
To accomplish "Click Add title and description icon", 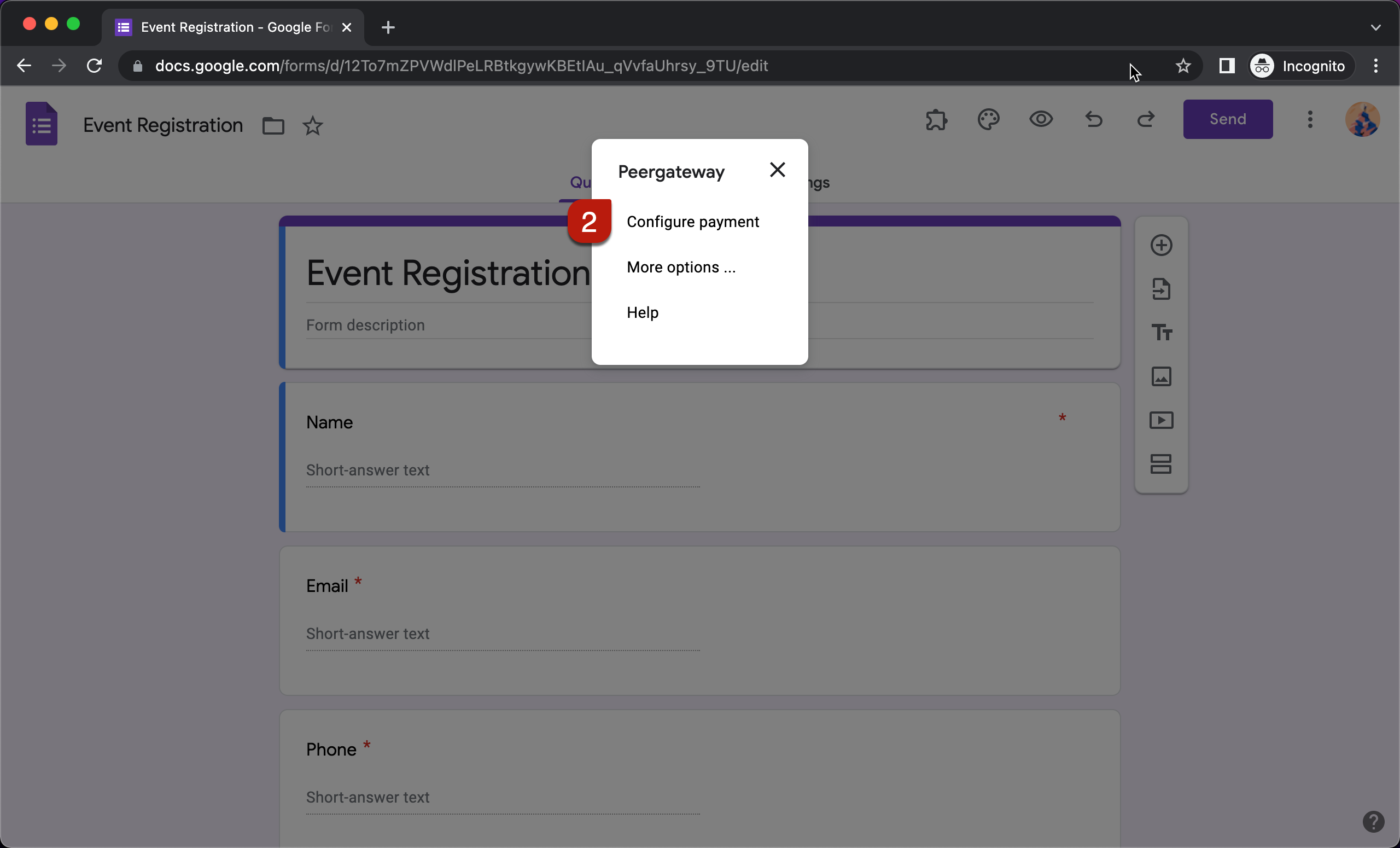I will coord(1161,333).
